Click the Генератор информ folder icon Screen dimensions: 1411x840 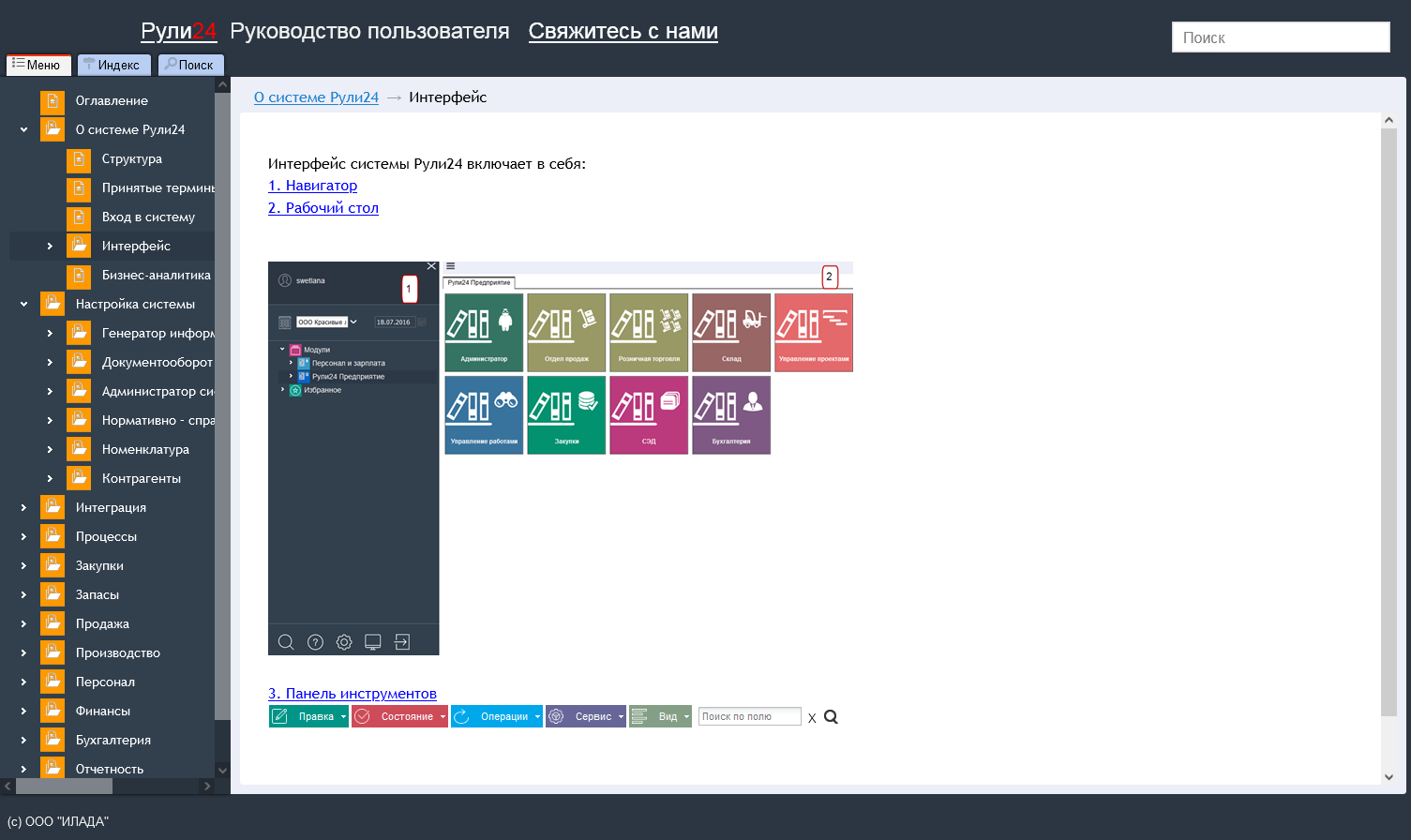[79, 333]
